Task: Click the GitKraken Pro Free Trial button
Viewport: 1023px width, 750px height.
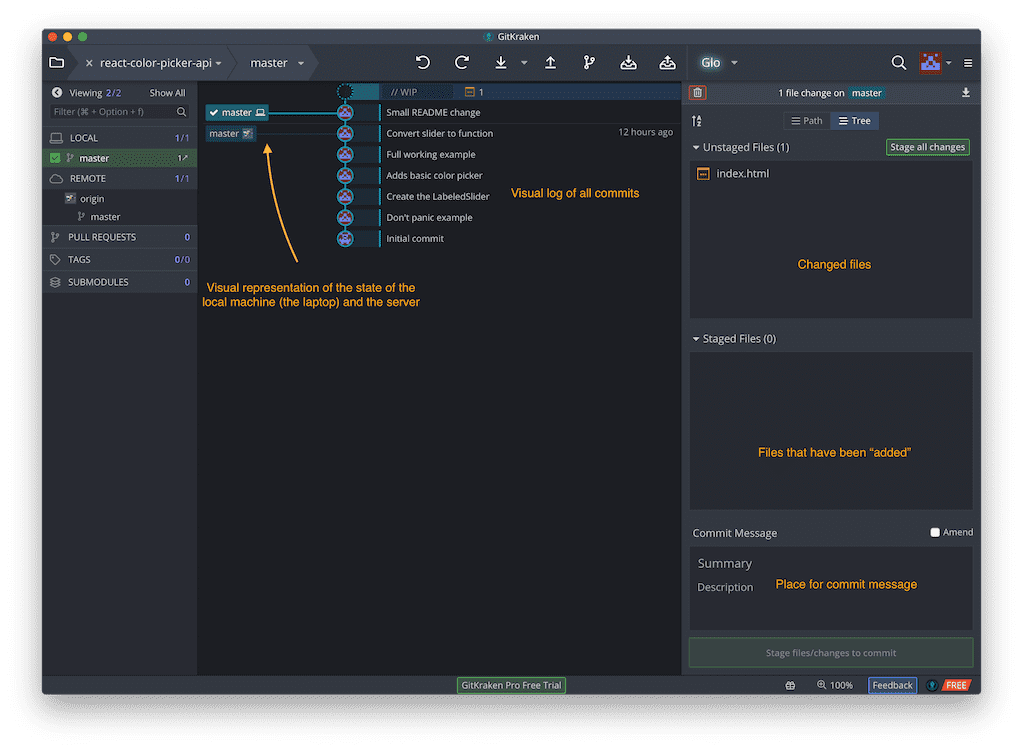Action: [511, 685]
